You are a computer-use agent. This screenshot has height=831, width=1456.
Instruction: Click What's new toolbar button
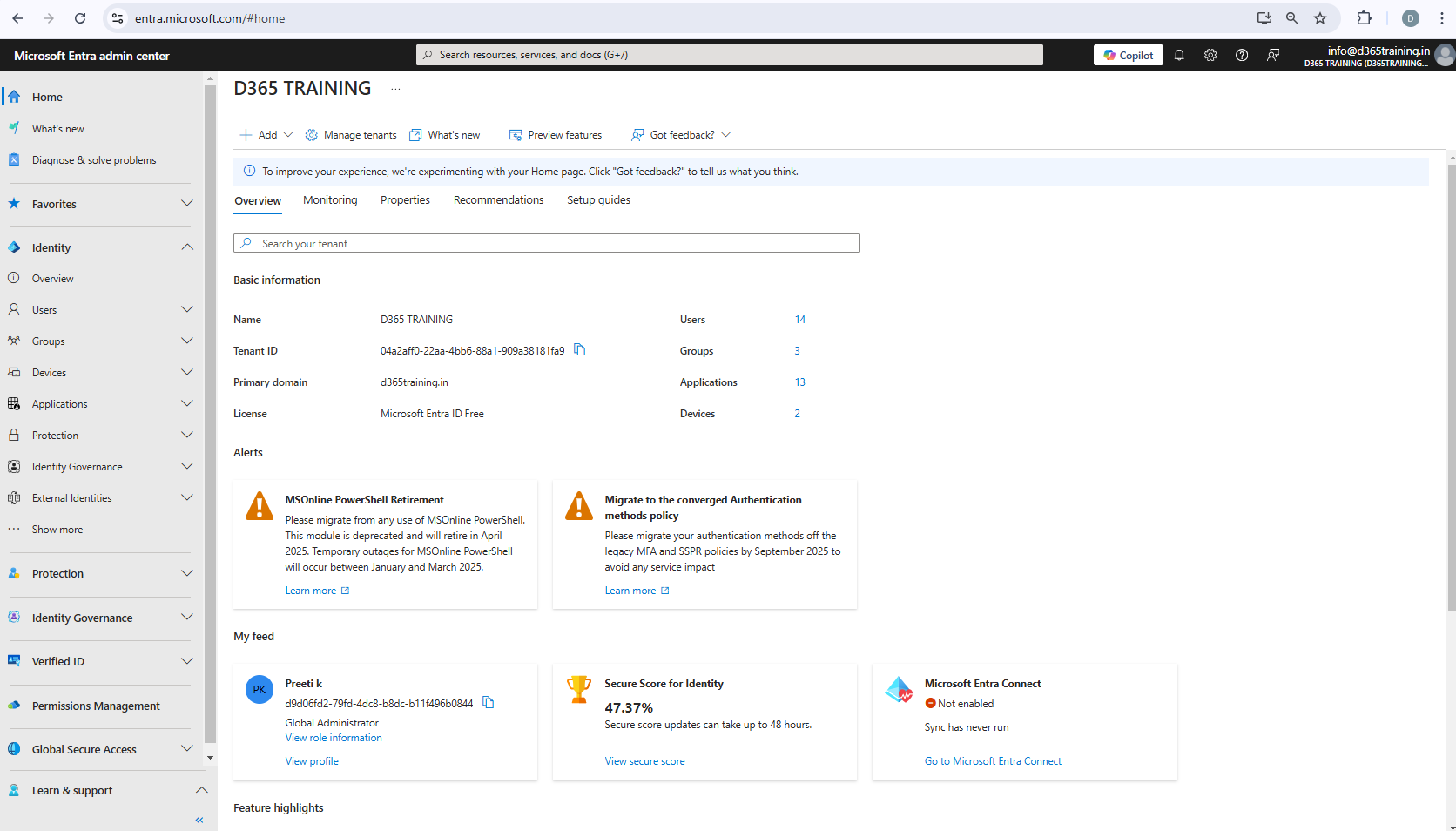click(x=445, y=135)
